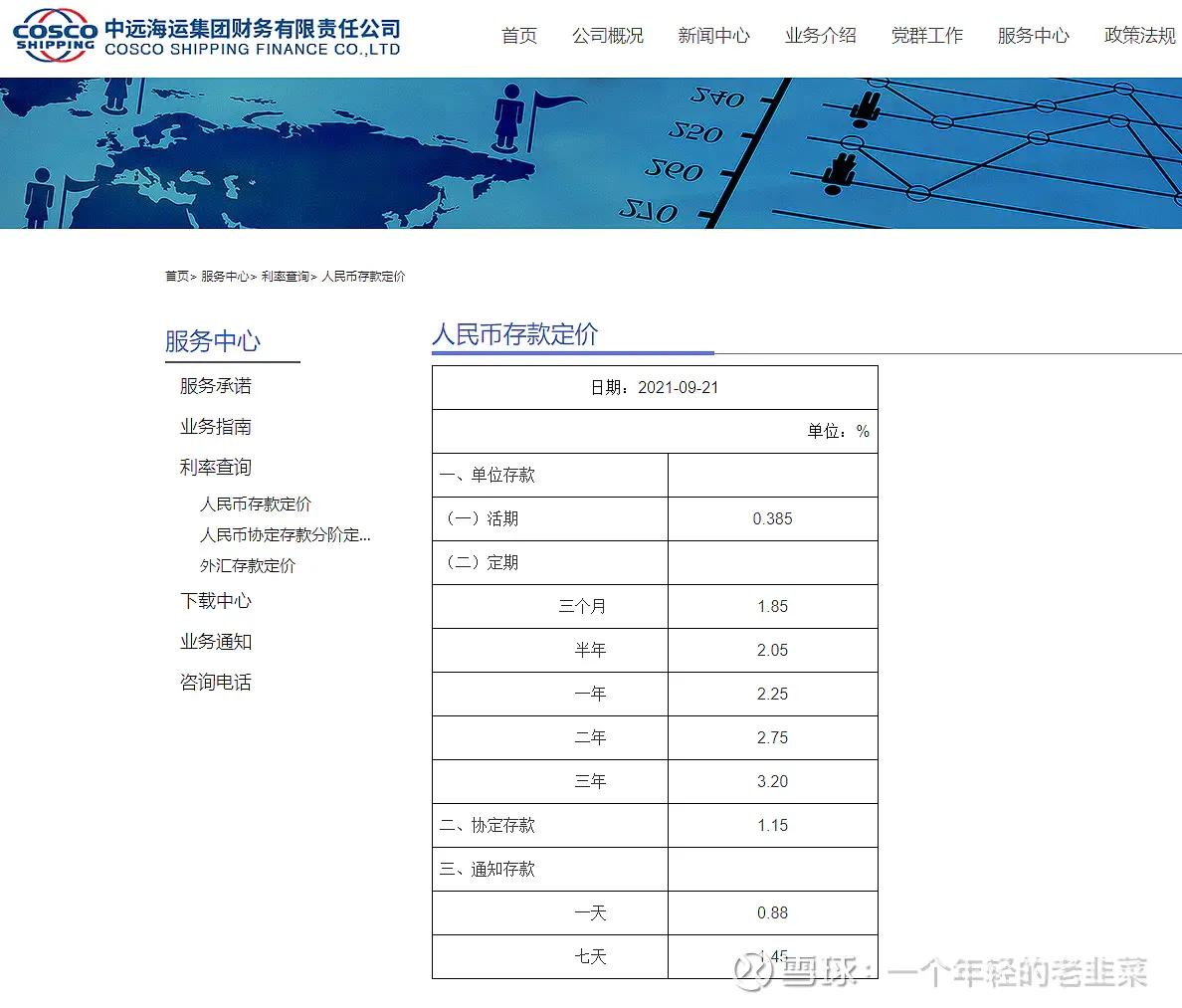Open the 下载中心 sidebar link
This screenshot has height=1008, width=1182.
pyautogui.click(x=215, y=601)
